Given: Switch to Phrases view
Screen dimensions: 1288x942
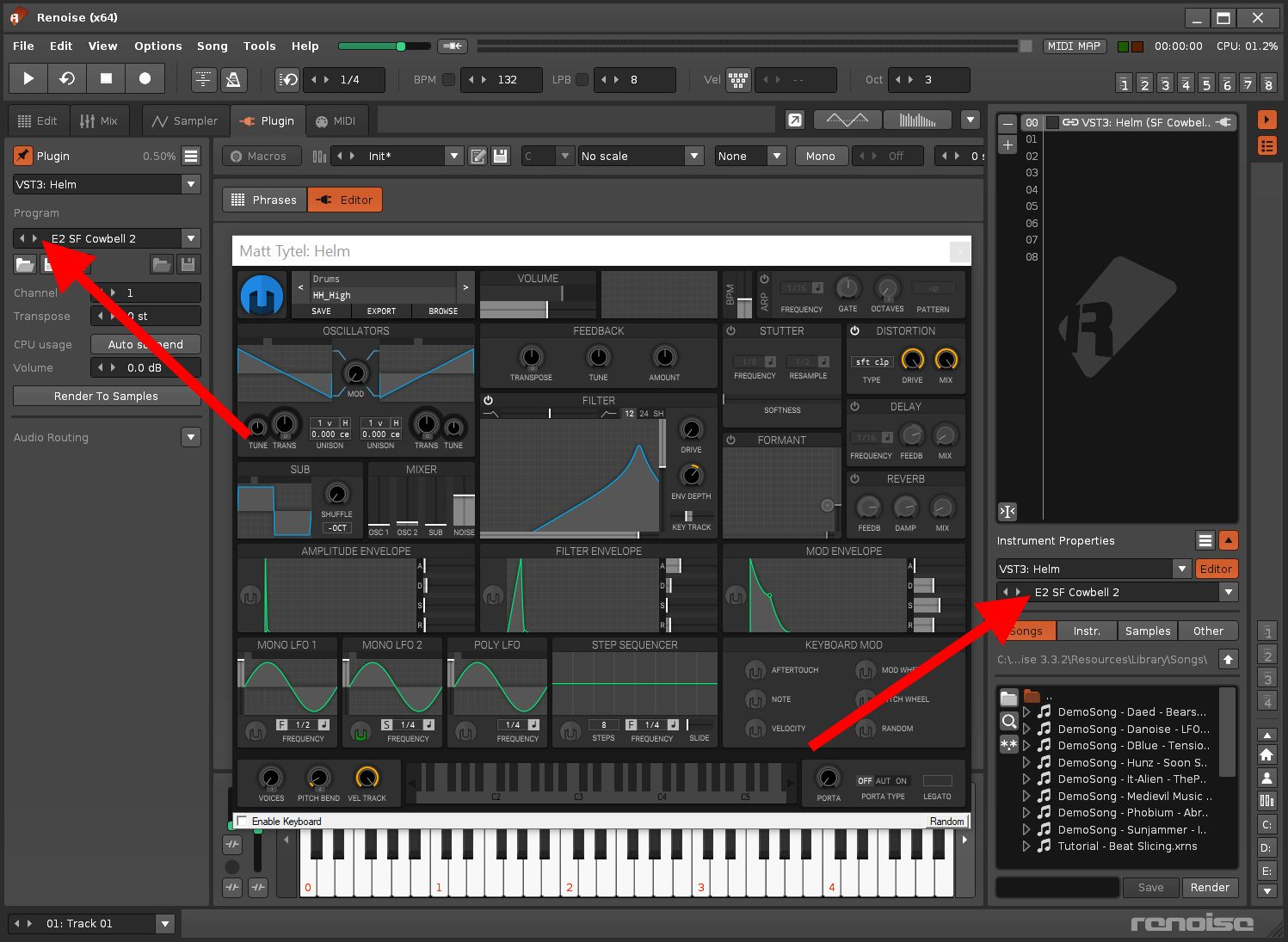Looking at the screenshot, I should (264, 200).
